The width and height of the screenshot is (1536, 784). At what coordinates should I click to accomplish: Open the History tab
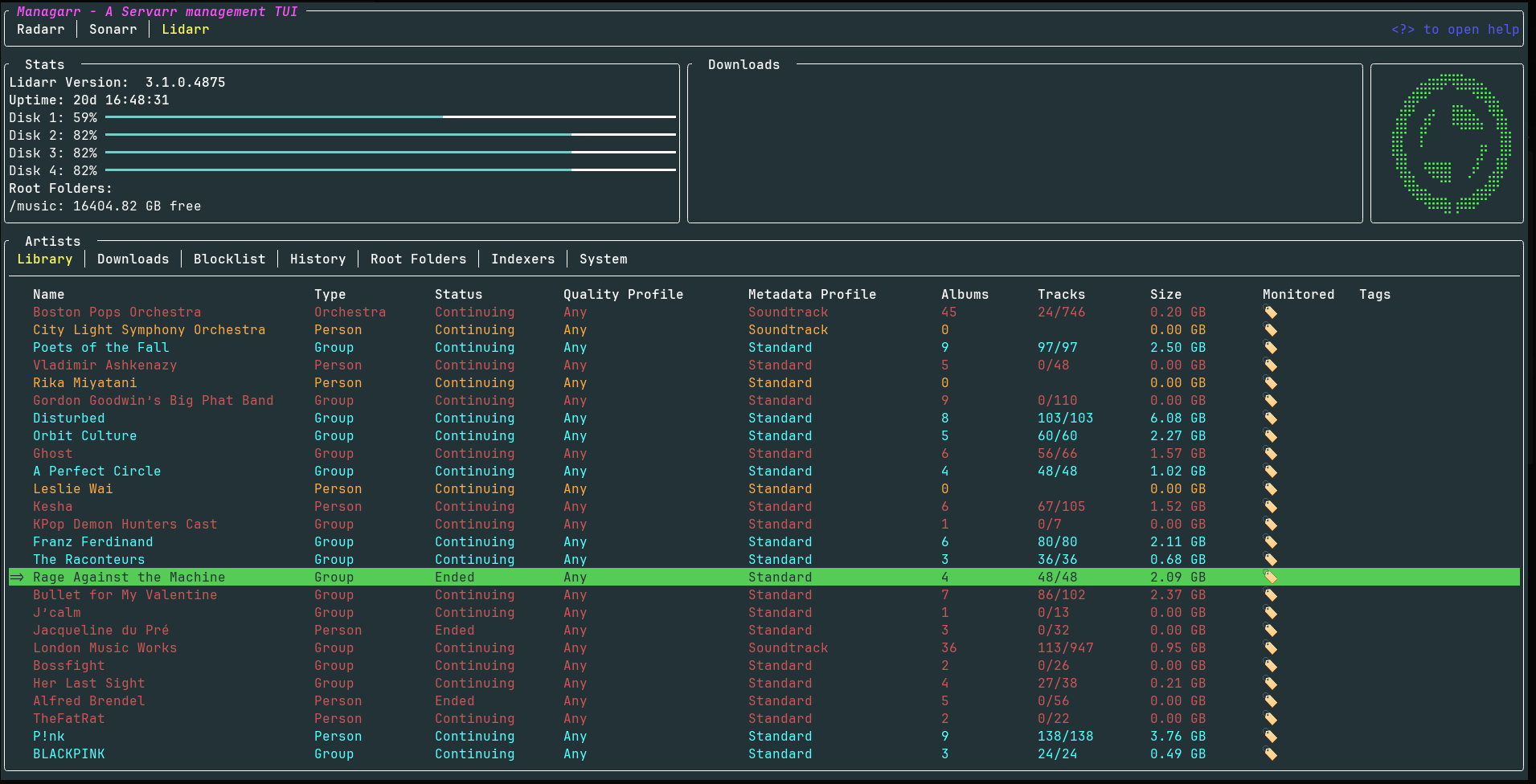tap(317, 259)
